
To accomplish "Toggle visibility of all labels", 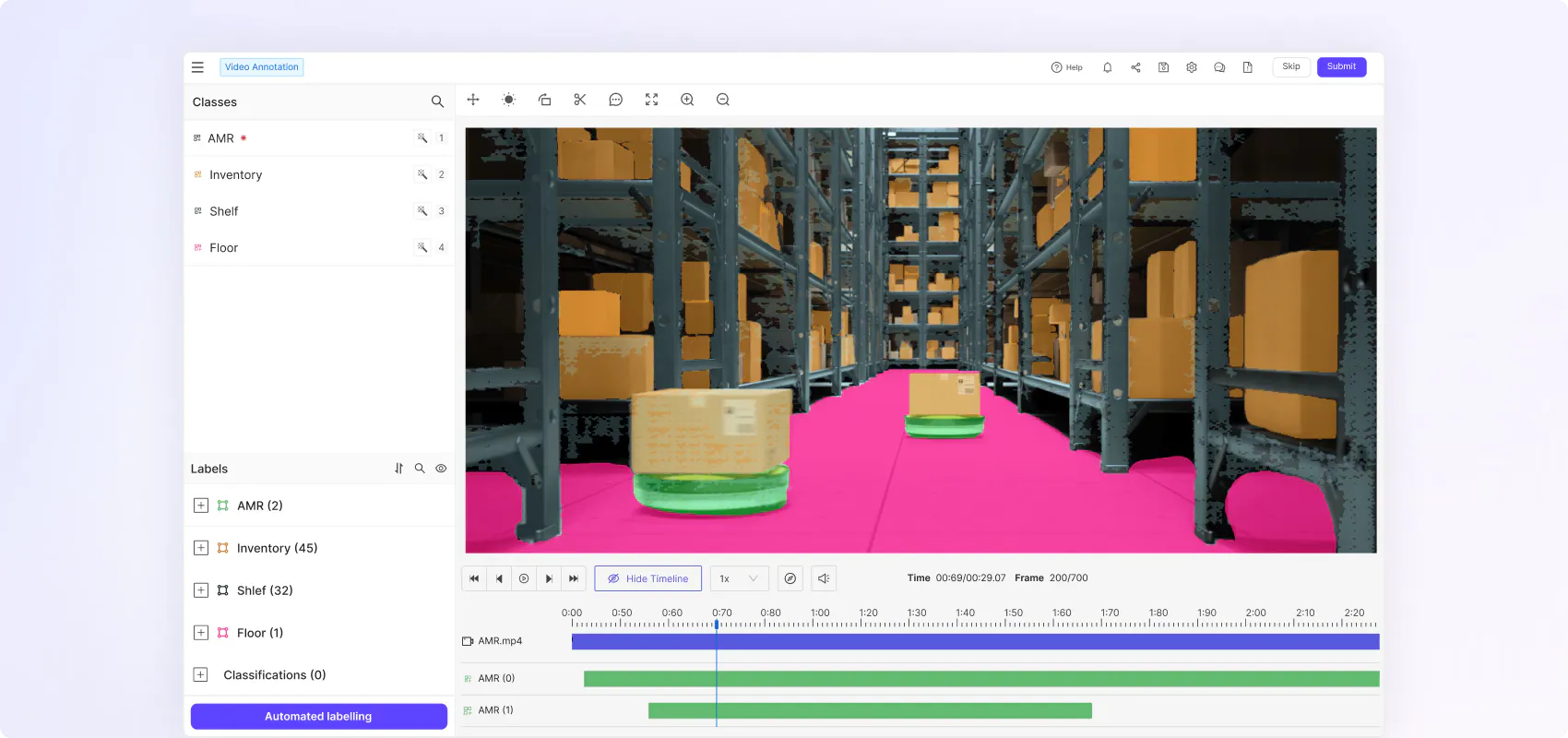I will 441,469.
